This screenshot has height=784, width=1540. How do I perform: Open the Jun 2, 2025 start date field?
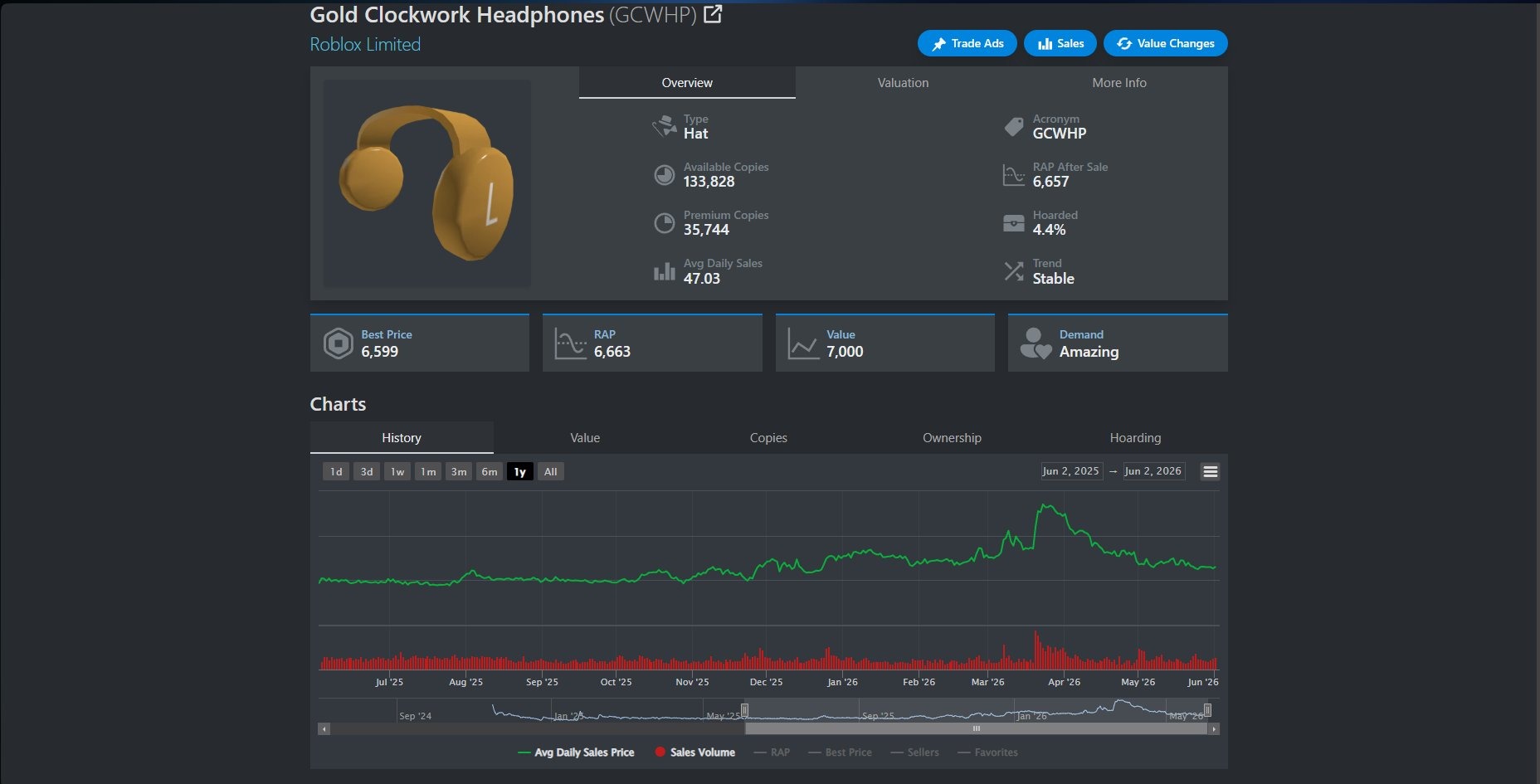(x=1071, y=471)
